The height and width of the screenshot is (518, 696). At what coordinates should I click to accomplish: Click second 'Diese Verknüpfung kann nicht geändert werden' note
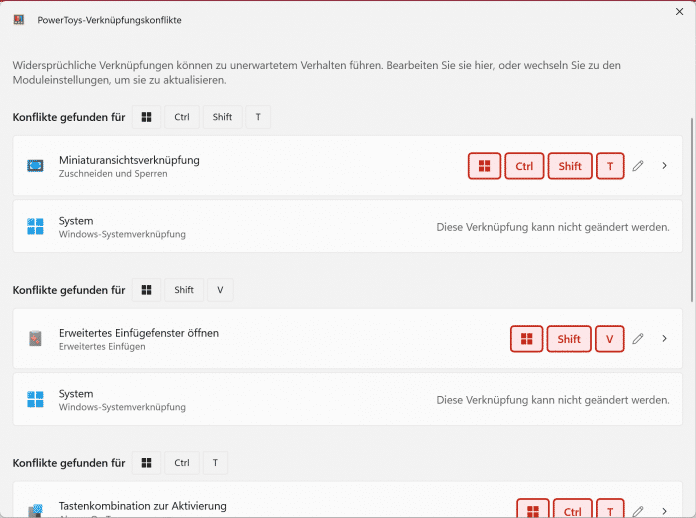click(553, 400)
